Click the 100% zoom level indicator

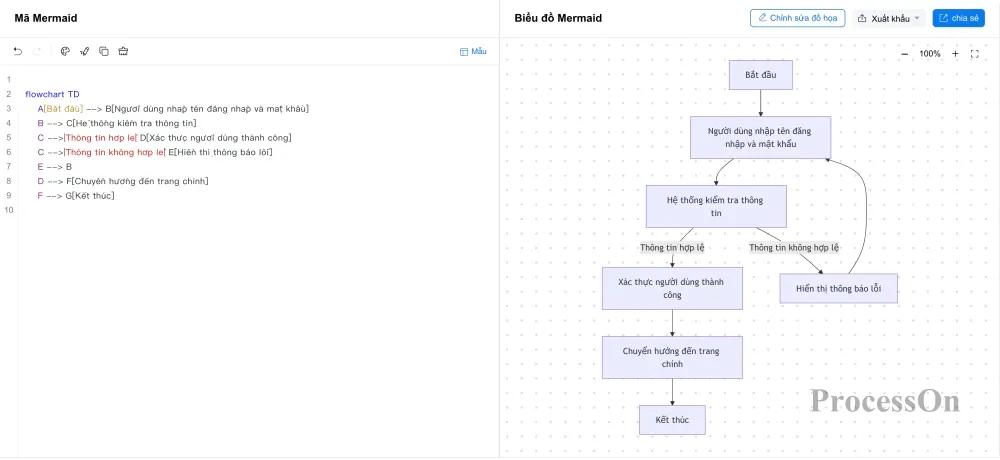[x=930, y=54]
